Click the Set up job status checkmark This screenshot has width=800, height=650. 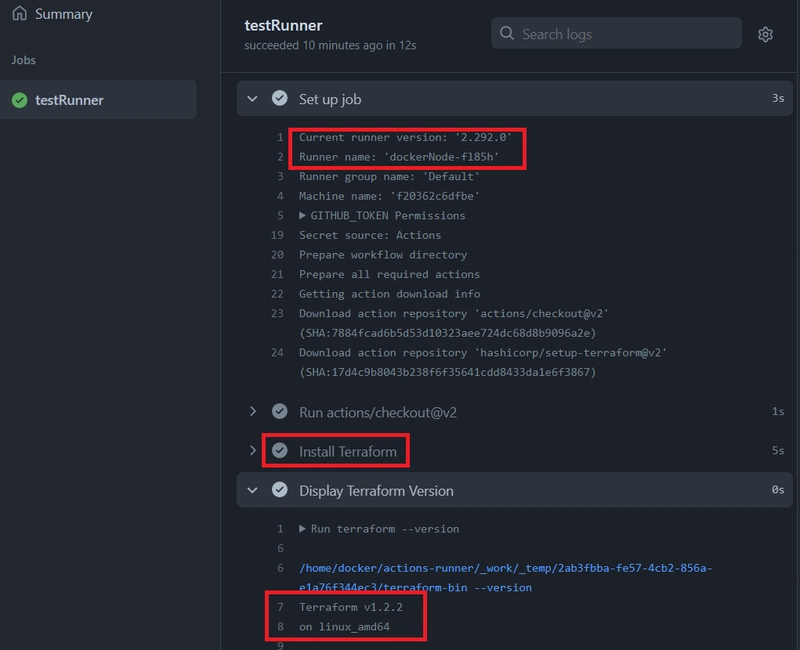(x=280, y=99)
